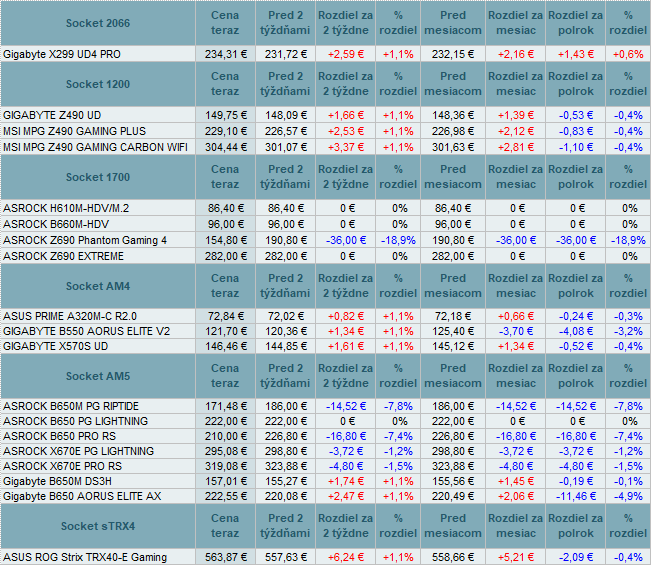Click Gigabyte B650M DS3H product name
This screenshot has width=651, height=565.
57,482
